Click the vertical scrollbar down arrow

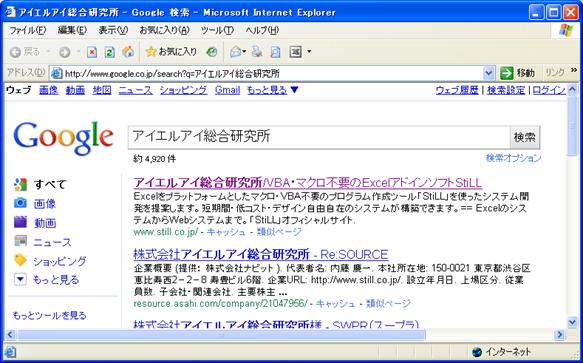[x=573, y=322]
